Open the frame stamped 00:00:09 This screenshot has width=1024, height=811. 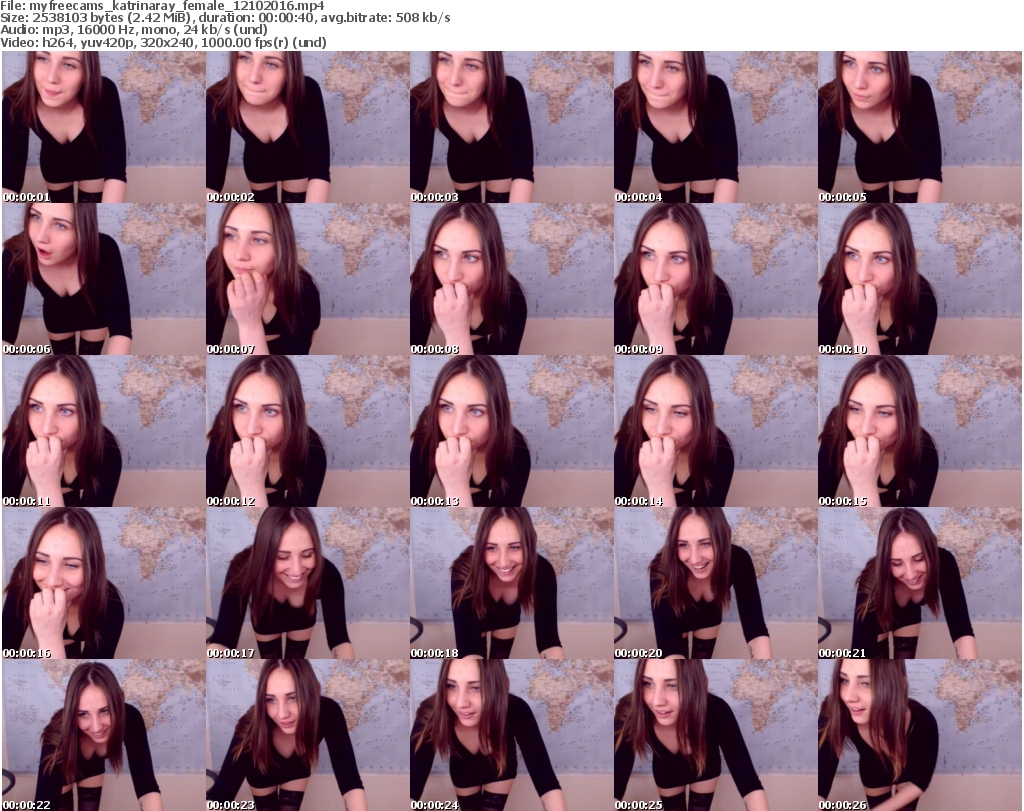coord(716,279)
